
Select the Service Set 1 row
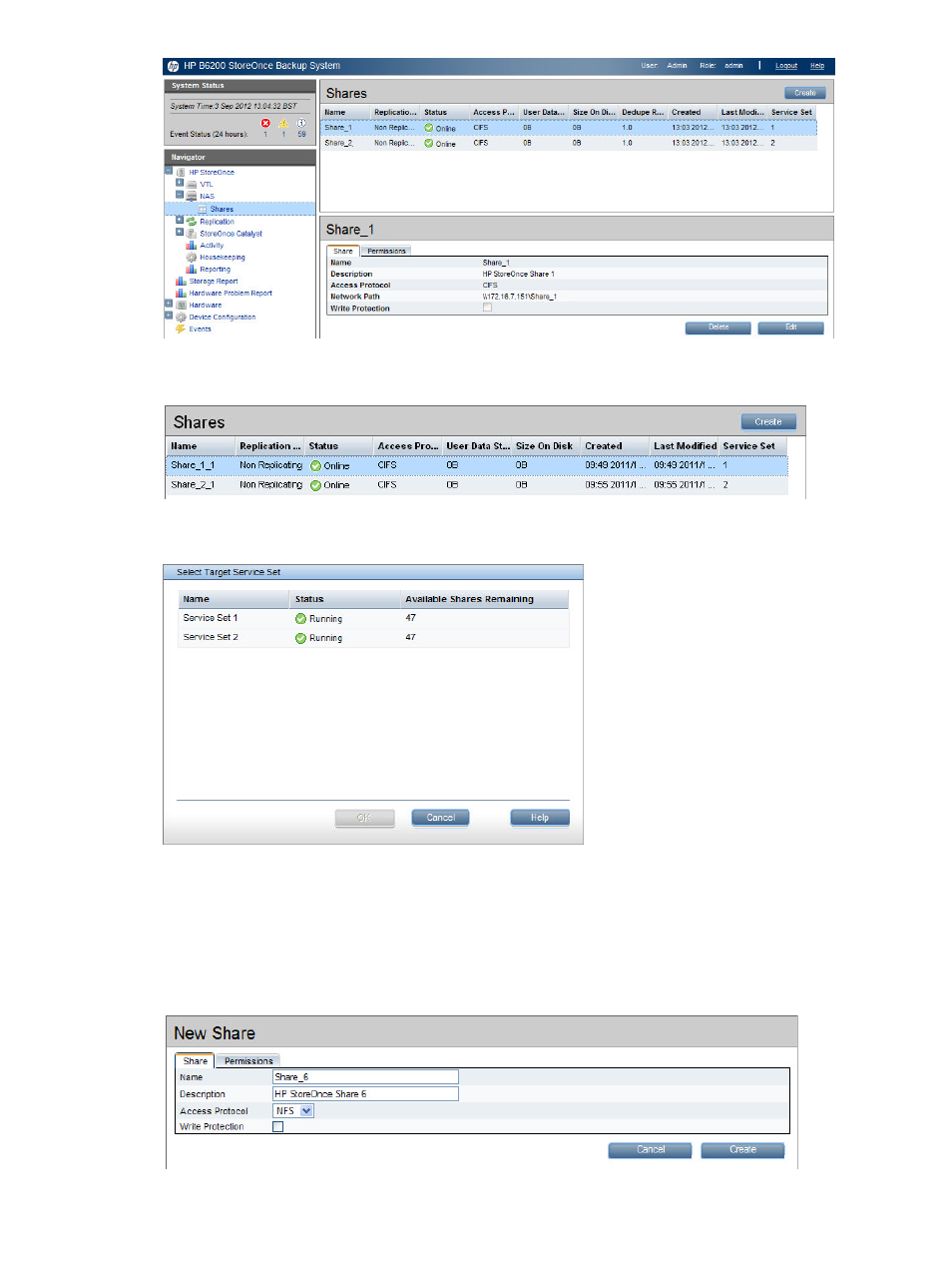373,619
